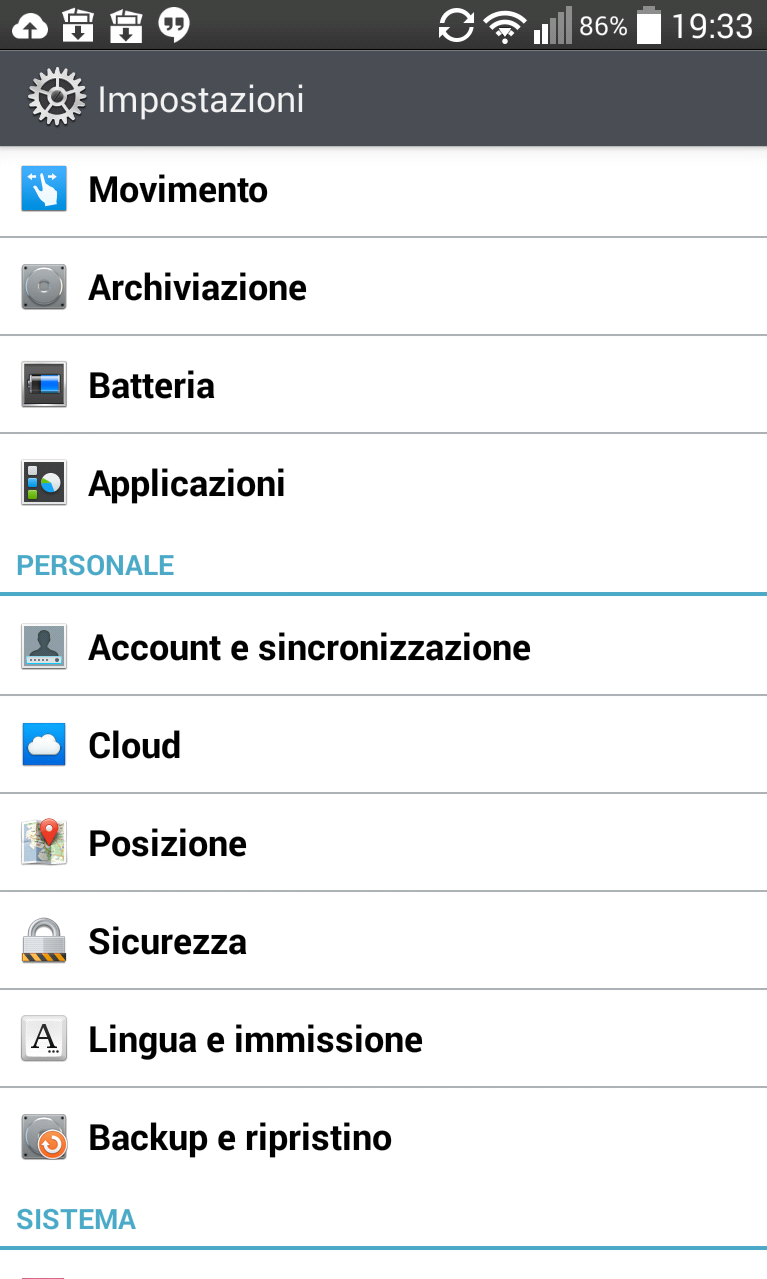
Task: Open the Movimento settings
Action: pos(178,190)
